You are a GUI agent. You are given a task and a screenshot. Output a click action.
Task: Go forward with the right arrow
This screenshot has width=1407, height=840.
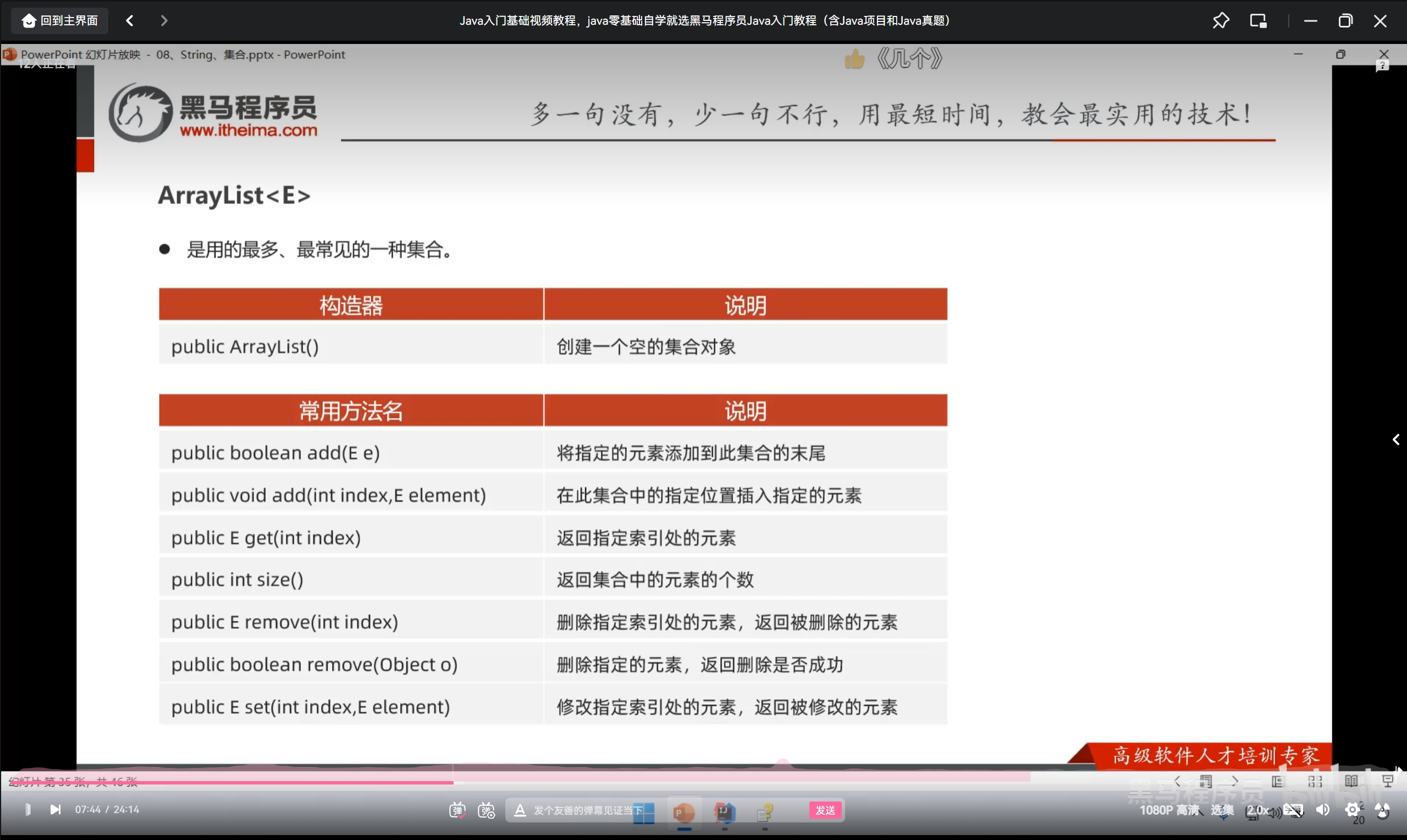(x=164, y=20)
